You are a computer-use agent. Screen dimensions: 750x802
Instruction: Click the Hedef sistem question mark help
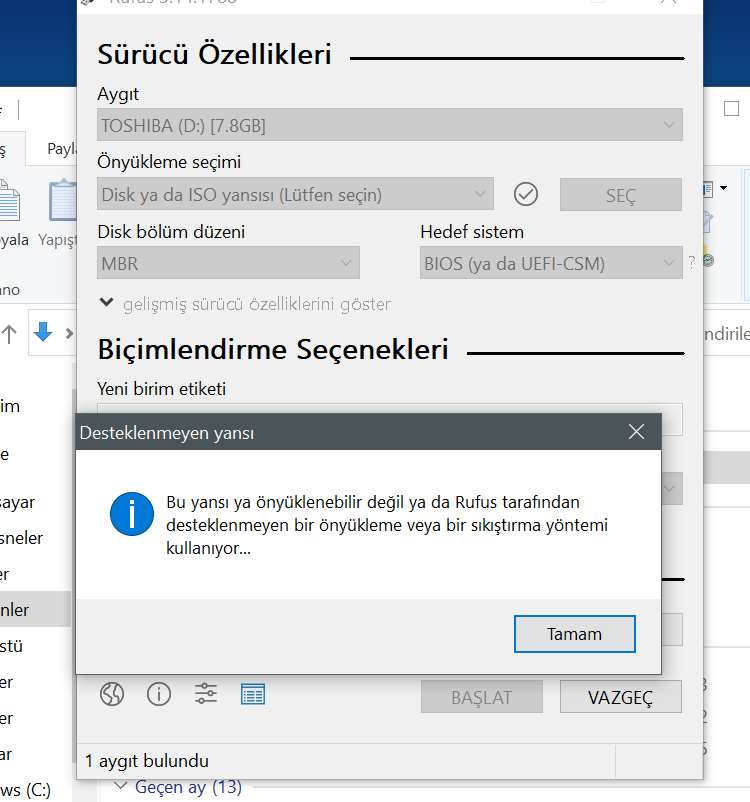(x=692, y=263)
